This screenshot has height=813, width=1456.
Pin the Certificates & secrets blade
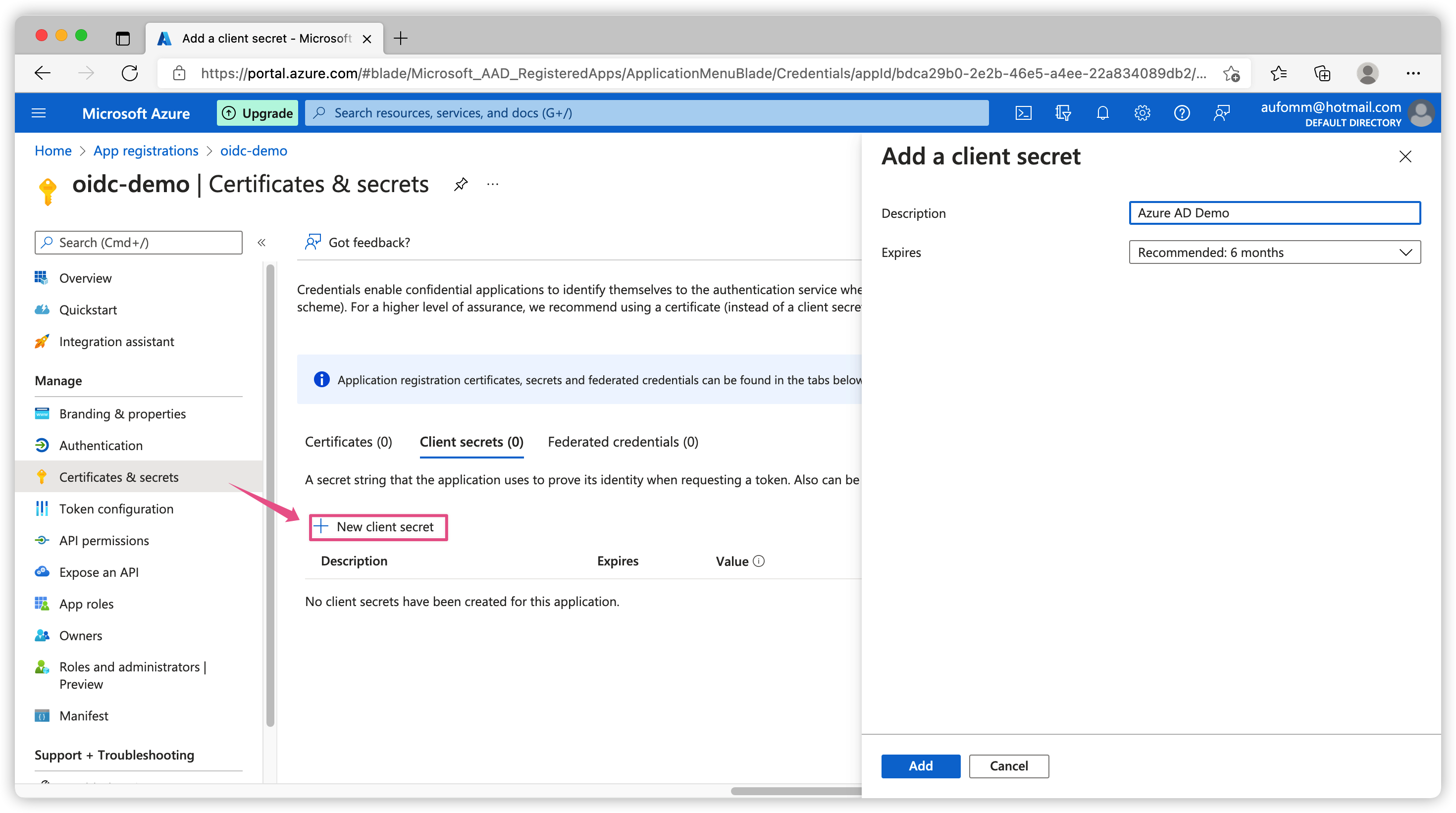click(461, 184)
